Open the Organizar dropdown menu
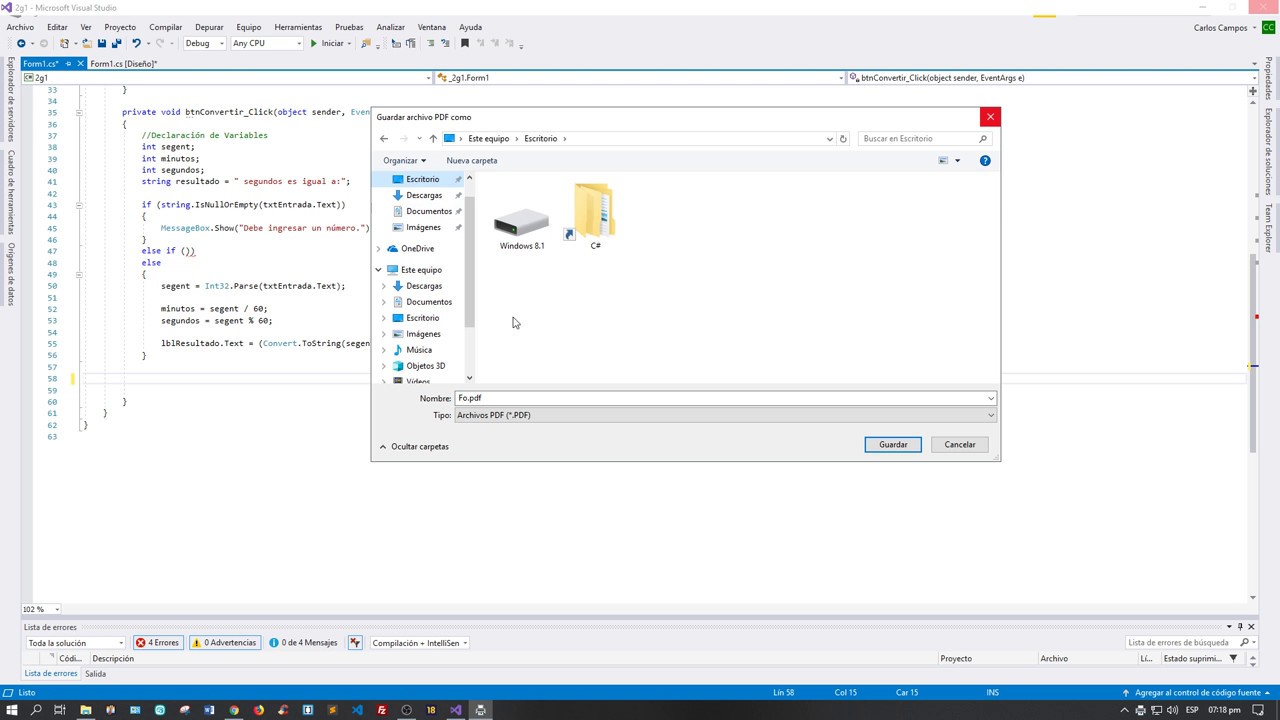 (404, 160)
